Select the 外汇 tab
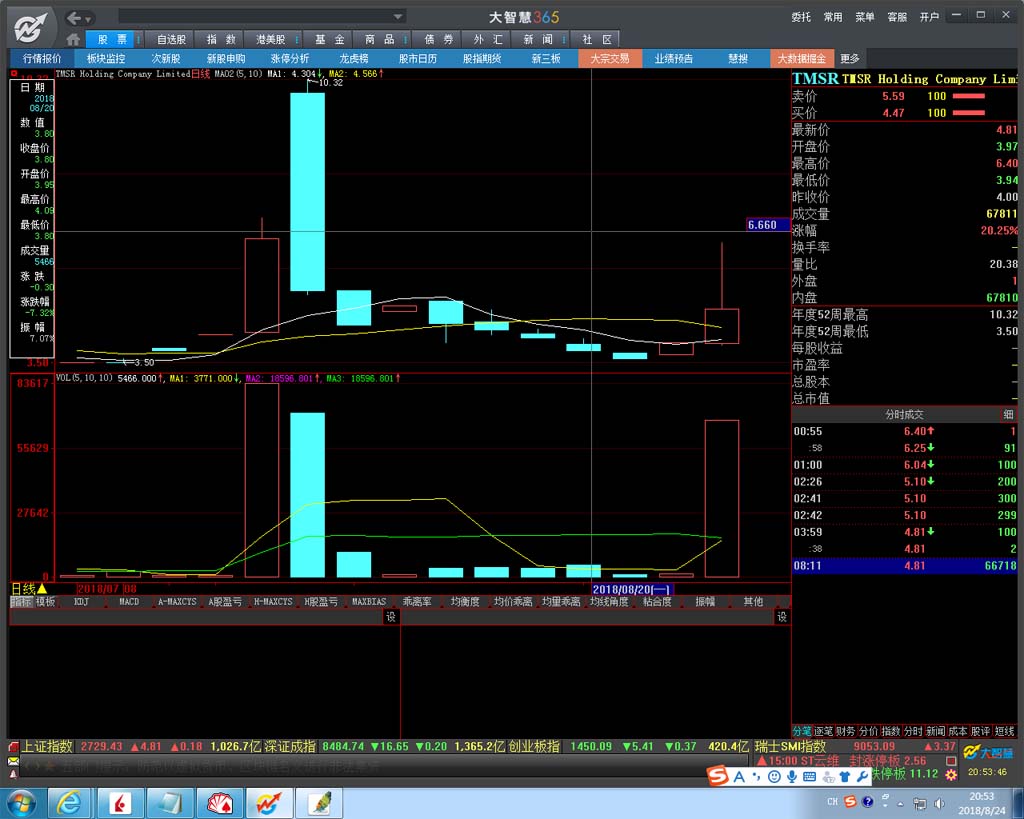The image size is (1024, 819). pos(488,40)
